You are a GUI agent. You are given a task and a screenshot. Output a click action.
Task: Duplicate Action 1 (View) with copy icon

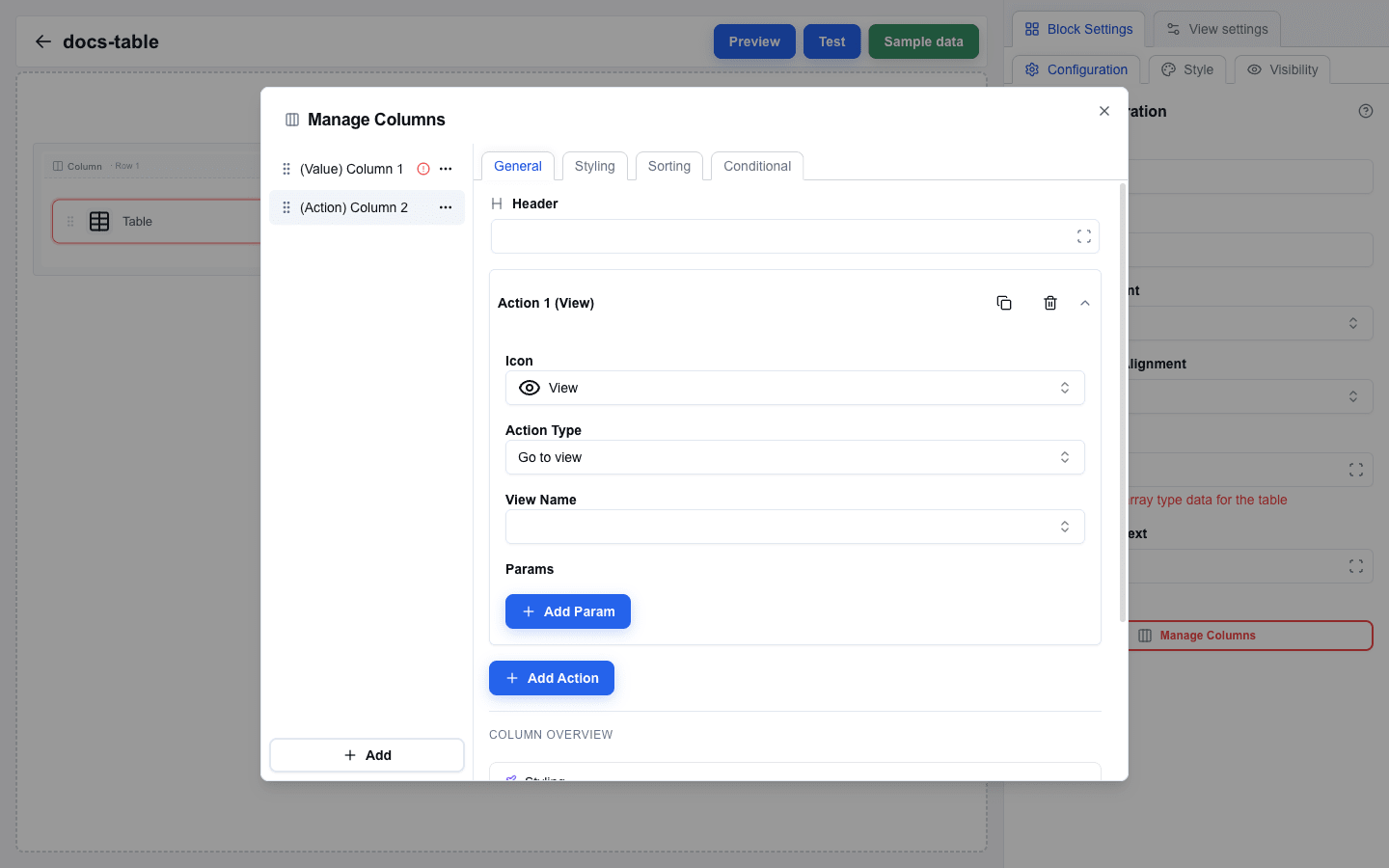click(1004, 303)
